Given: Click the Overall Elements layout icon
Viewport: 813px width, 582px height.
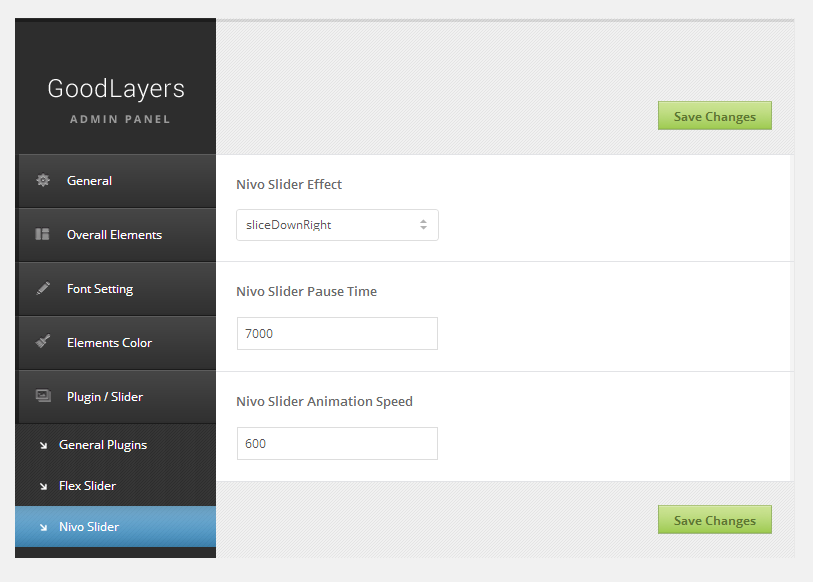Looking at the screenshot, I should coord(42,234).
